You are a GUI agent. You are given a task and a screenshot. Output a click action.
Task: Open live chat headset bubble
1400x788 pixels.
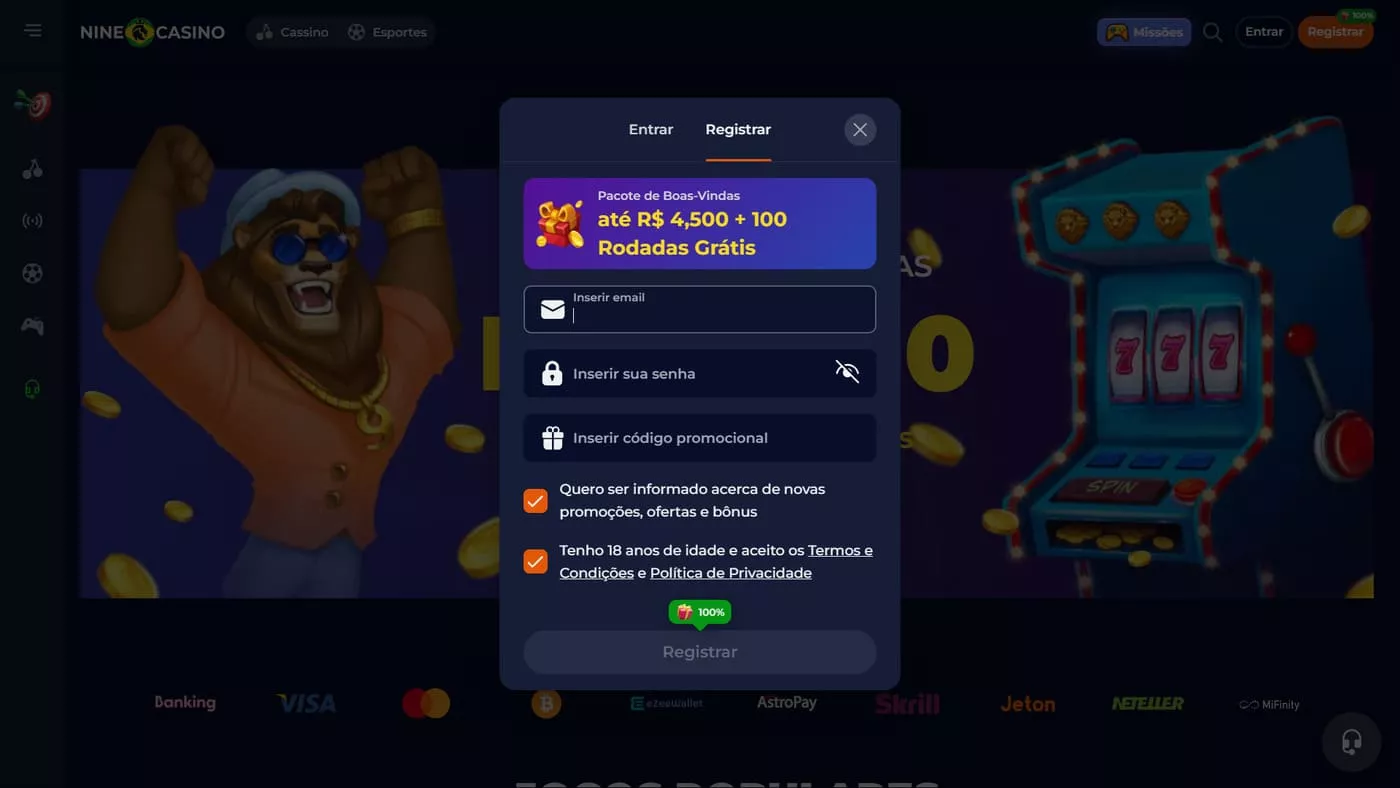coord(1352,741)
